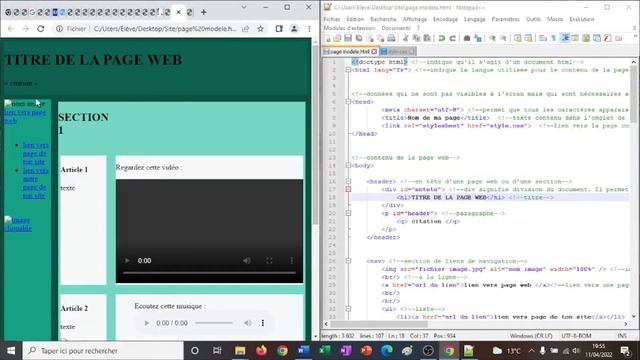Collapse the html tag fold on line 2

click(x=348, y=70)
